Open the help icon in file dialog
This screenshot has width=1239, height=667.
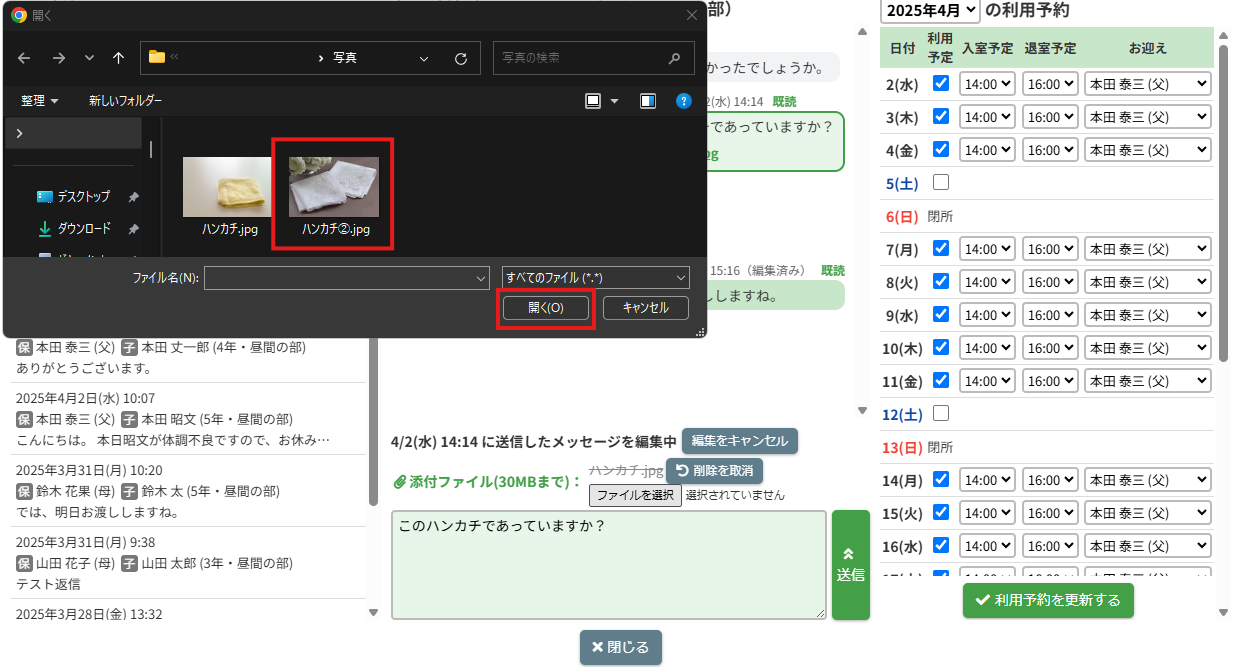[684, 101]
